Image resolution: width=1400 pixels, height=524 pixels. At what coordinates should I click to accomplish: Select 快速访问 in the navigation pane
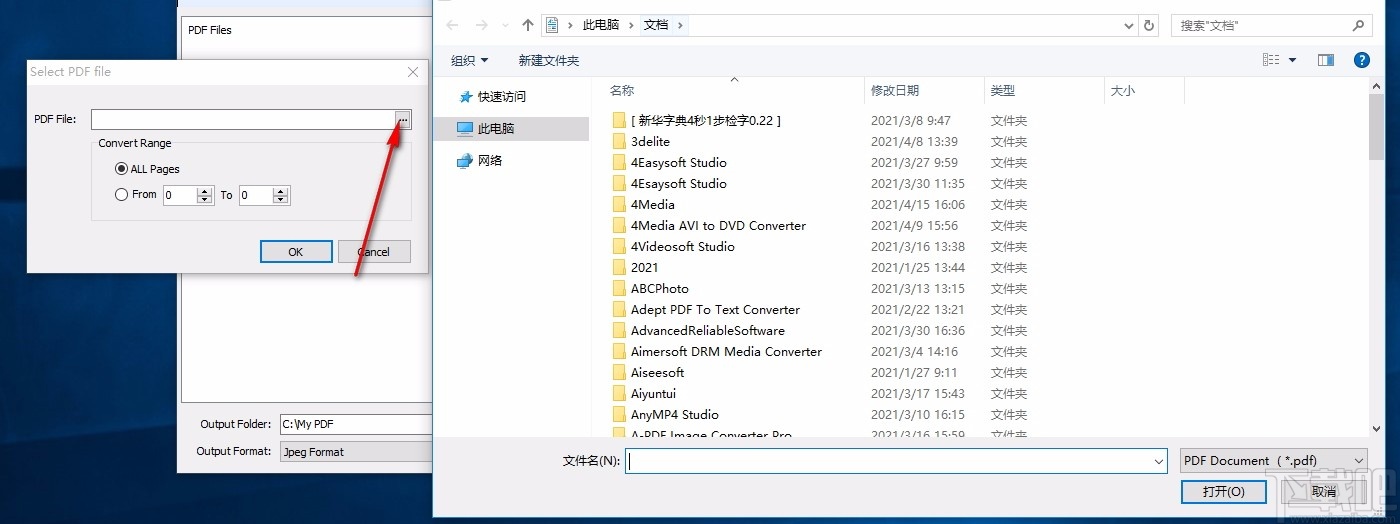502,97
